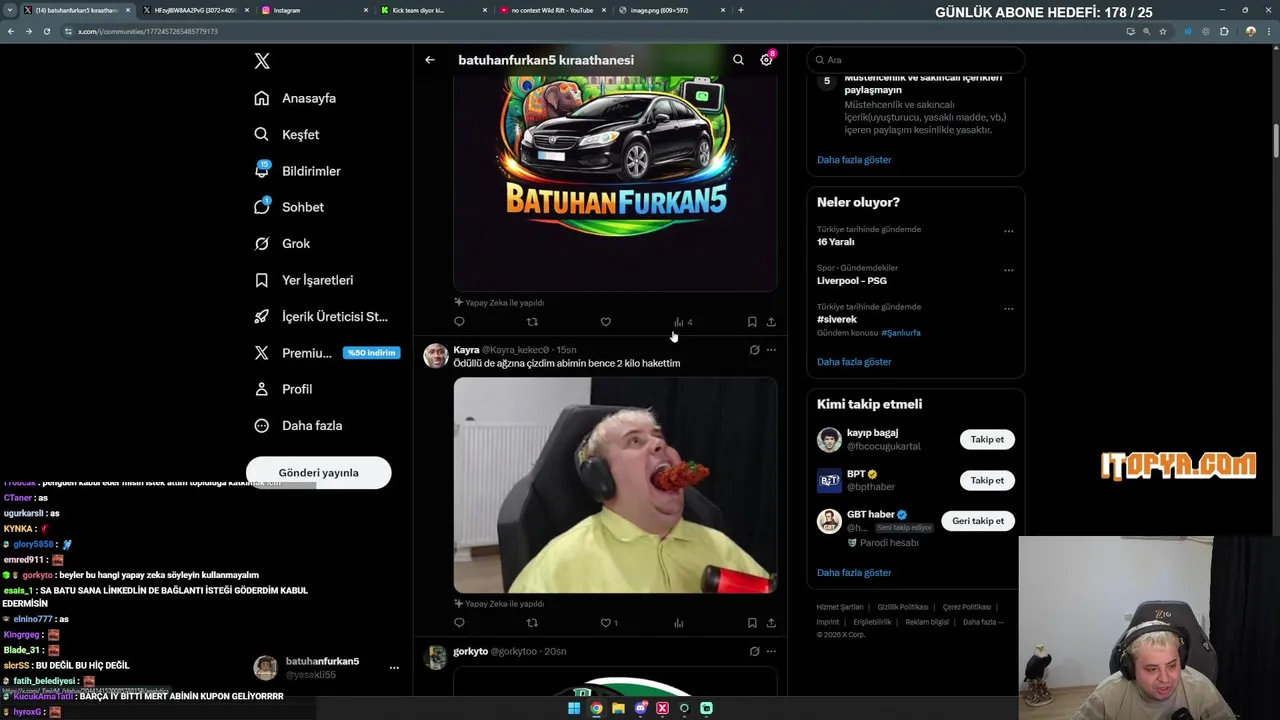Image resolution: width=1280 pixels, height=720 pixels.
Task: Click Geri takip et for GBT haber
Action: coord(978,521)
